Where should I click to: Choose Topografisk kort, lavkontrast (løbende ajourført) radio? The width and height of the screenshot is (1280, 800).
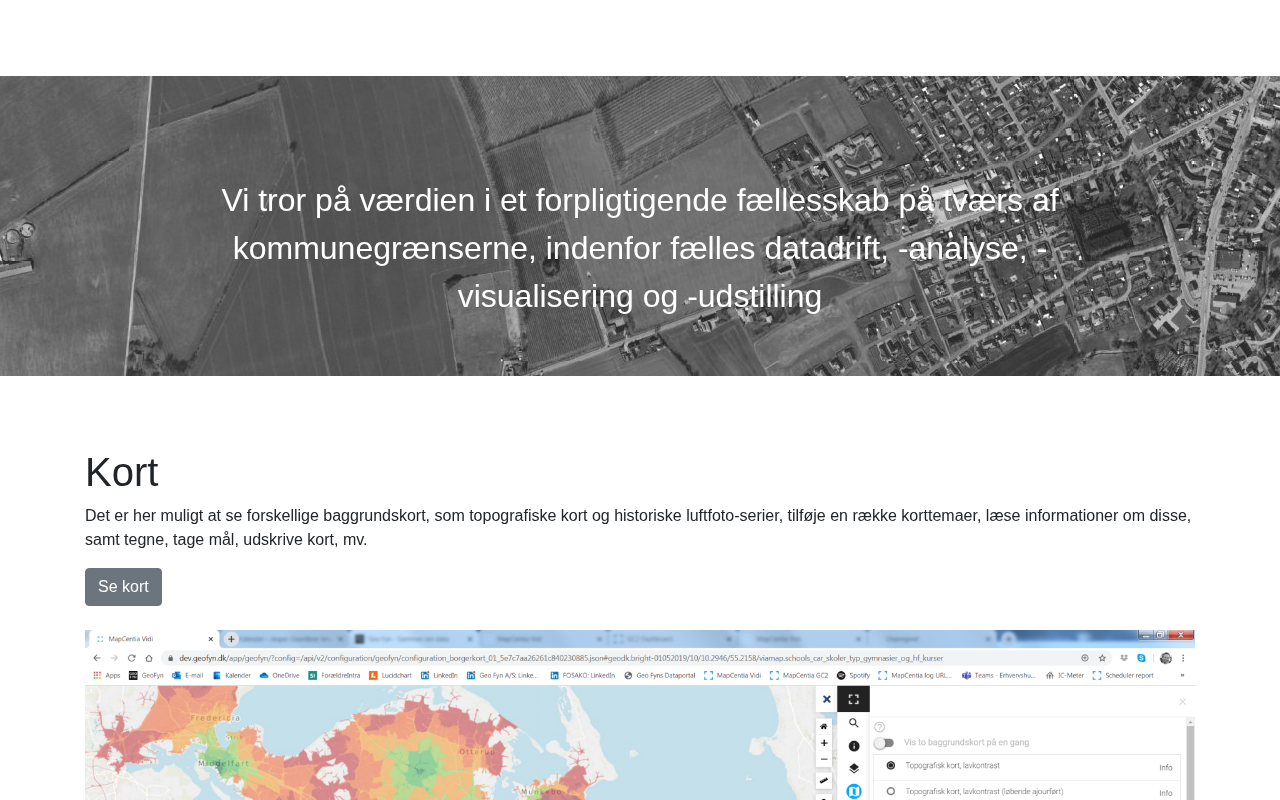pos(890,791)
